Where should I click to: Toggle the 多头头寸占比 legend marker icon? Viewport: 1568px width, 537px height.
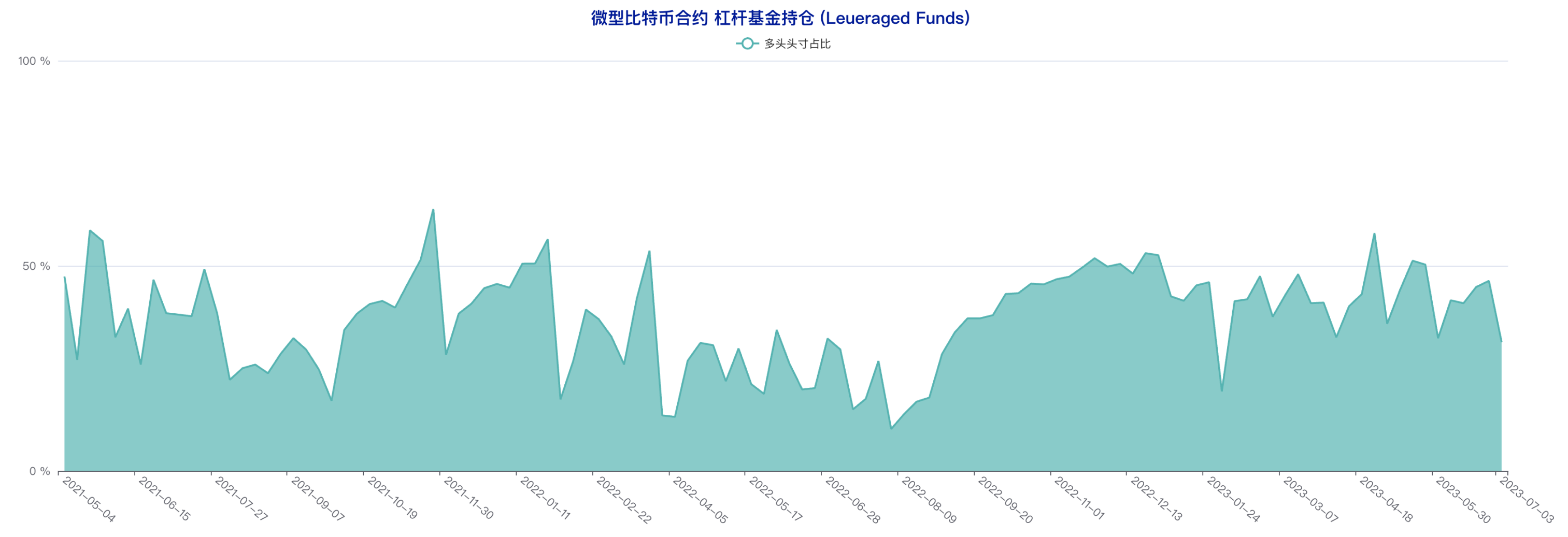point(746,44)
